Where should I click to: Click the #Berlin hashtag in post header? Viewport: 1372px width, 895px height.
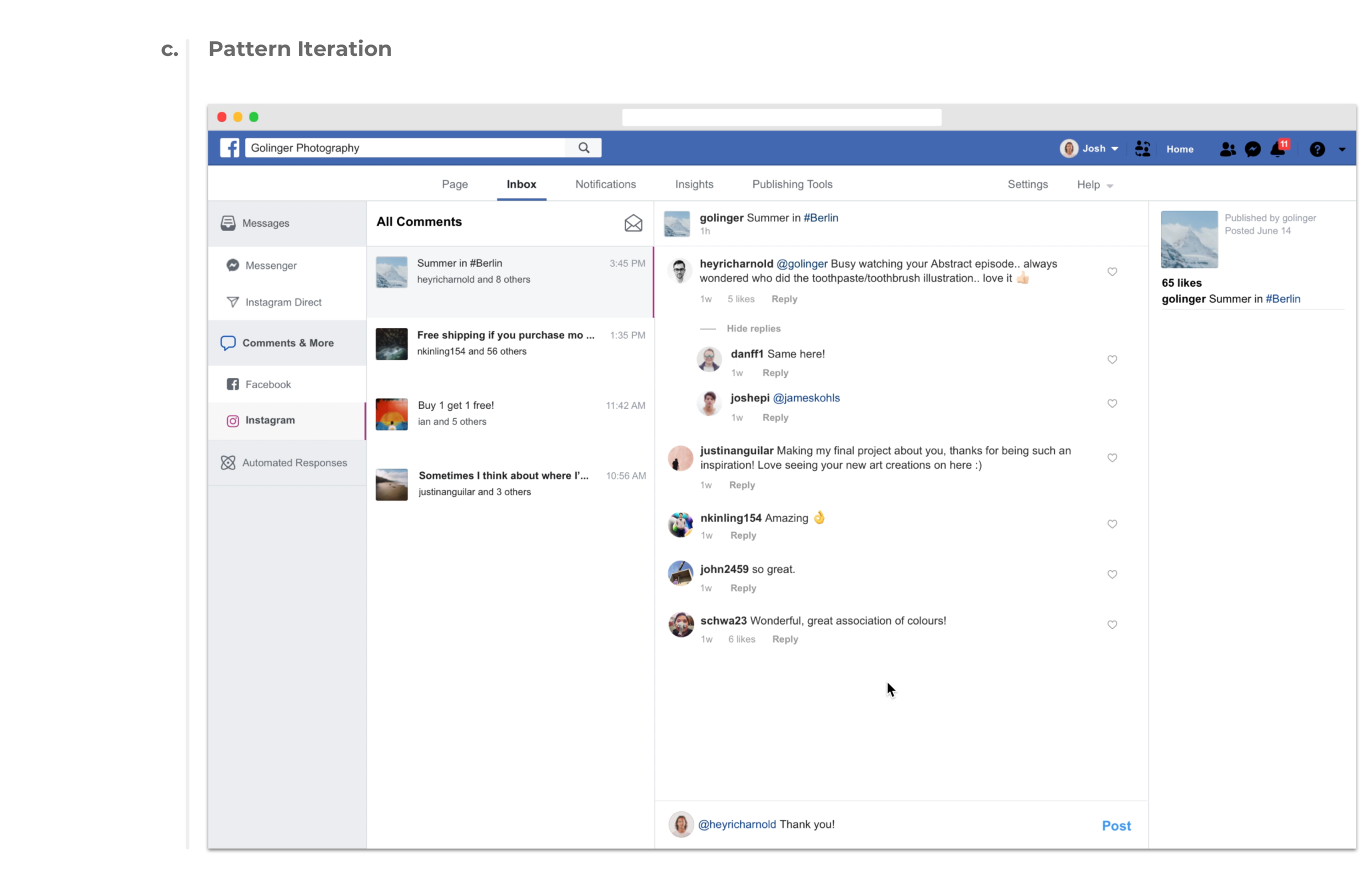pos(820,217)
